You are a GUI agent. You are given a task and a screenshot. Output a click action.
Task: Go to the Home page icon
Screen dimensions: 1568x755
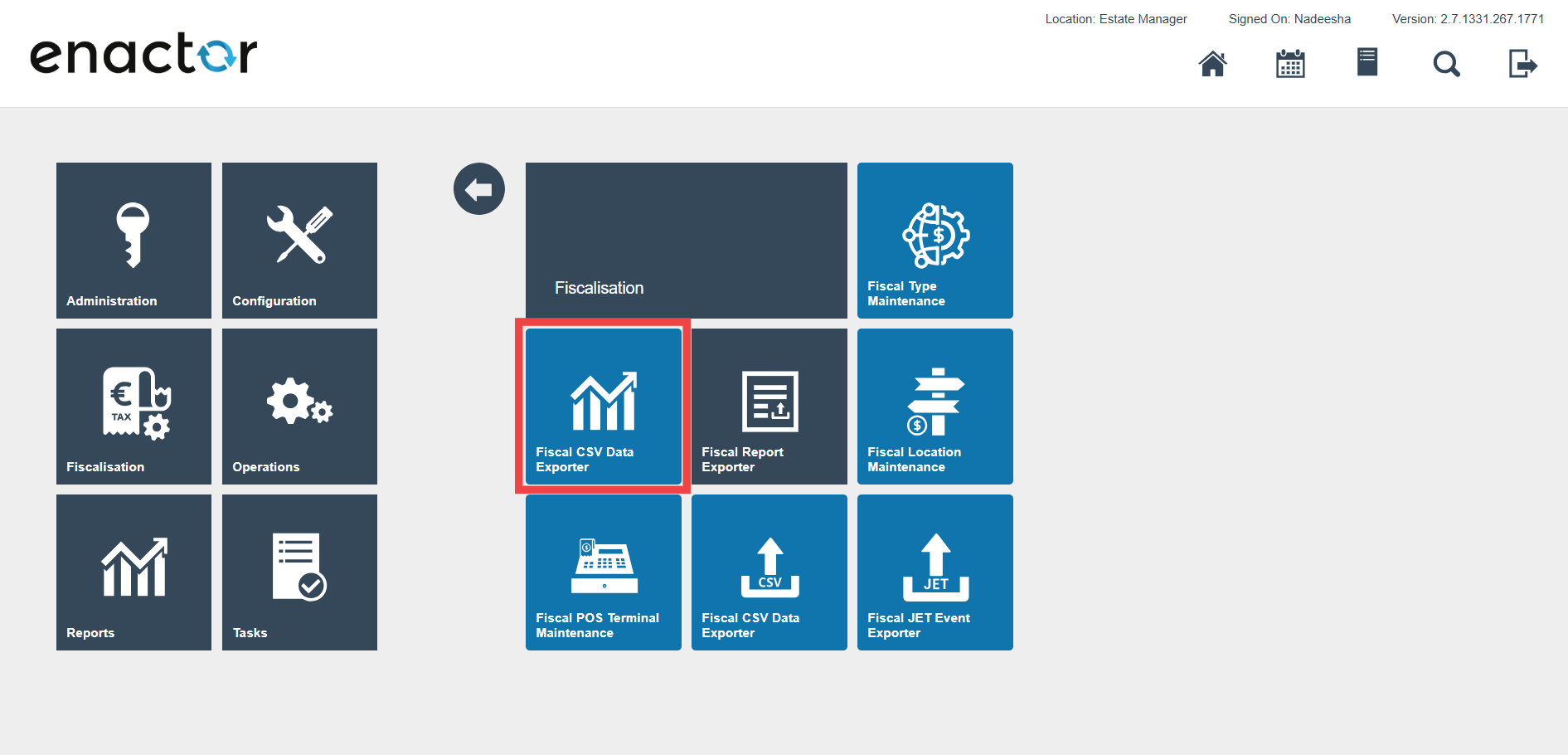(1212, 64)
